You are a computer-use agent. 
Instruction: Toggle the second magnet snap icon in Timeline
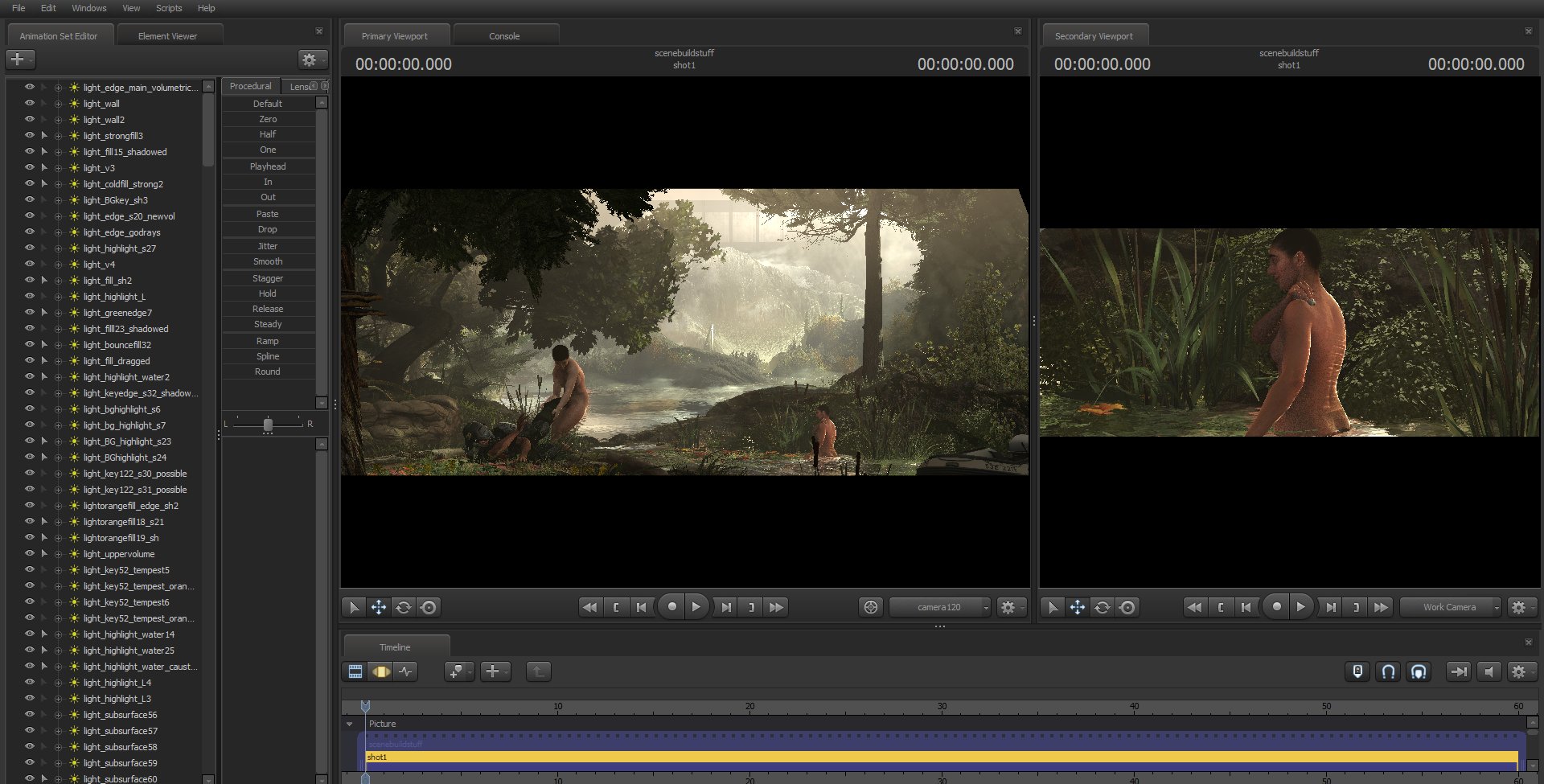[1419, 671]
